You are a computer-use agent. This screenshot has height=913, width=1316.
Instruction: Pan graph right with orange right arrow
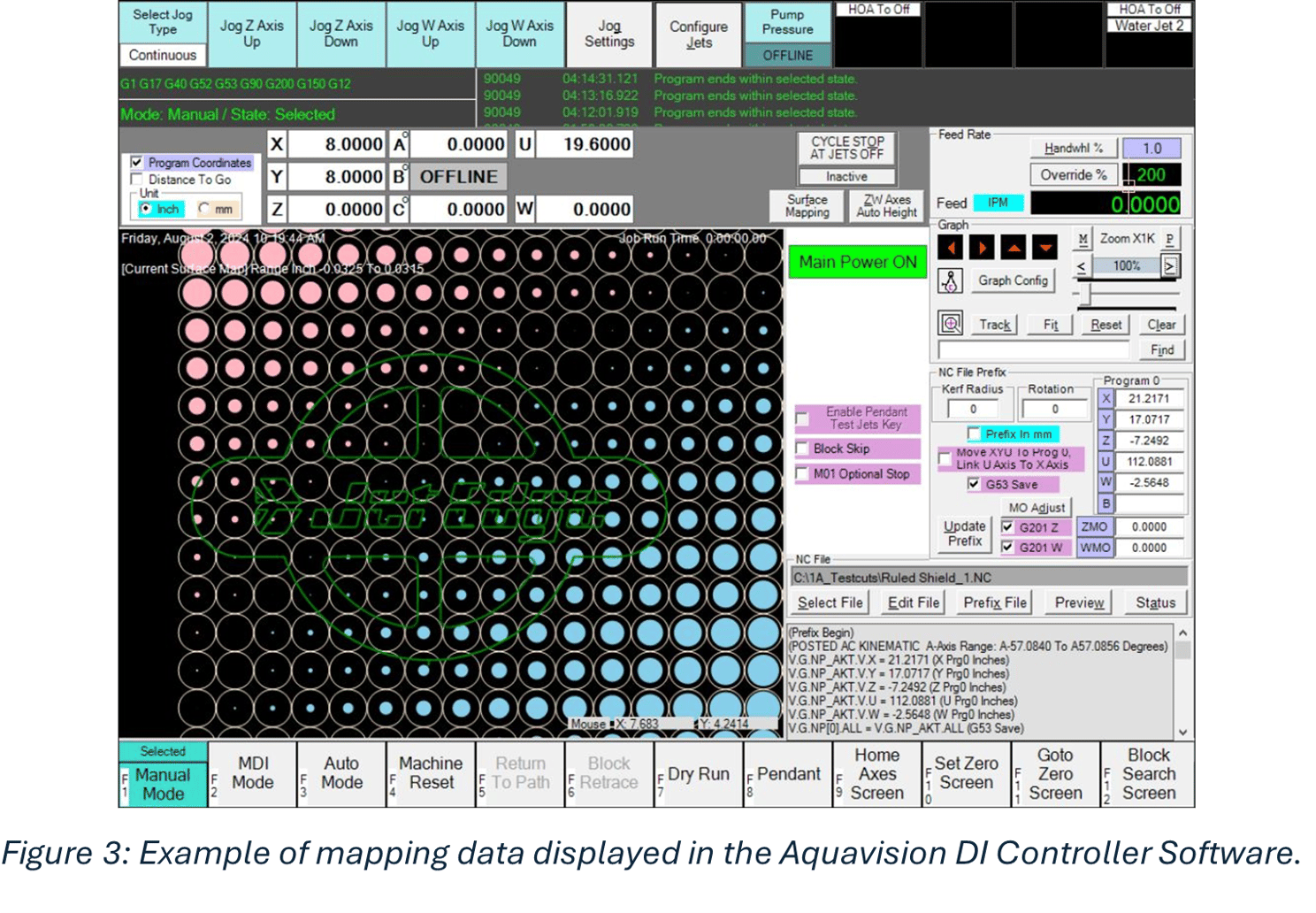click(982, 248)
